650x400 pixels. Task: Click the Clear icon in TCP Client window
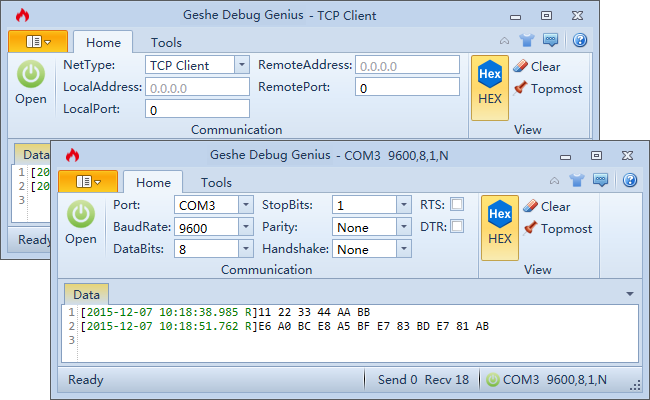(x=521, y=66)
